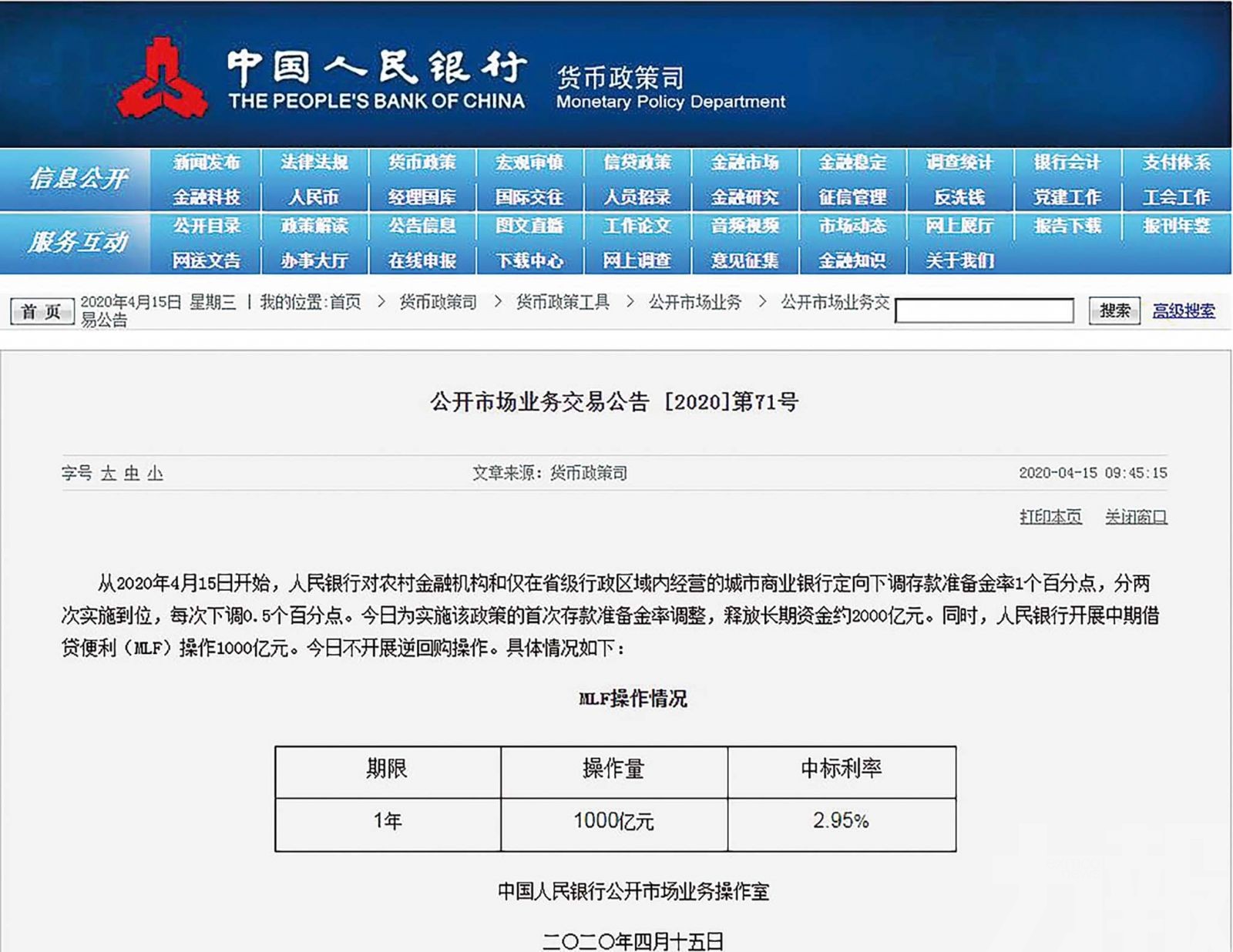Go to 货币政策司 breadcrumb link
Image resolution: width=1233 pixels, height=952 pixels.
[x=438, y=302]
